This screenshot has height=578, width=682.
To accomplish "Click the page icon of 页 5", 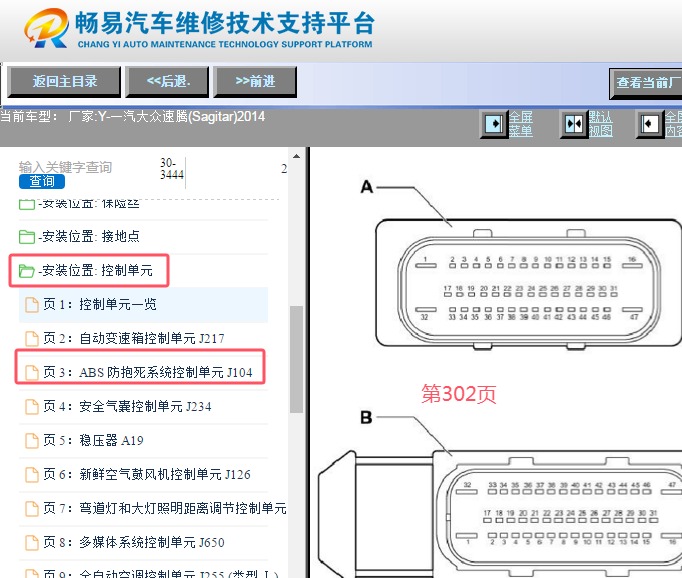I will pyautogui.click(x=32, y=441).
